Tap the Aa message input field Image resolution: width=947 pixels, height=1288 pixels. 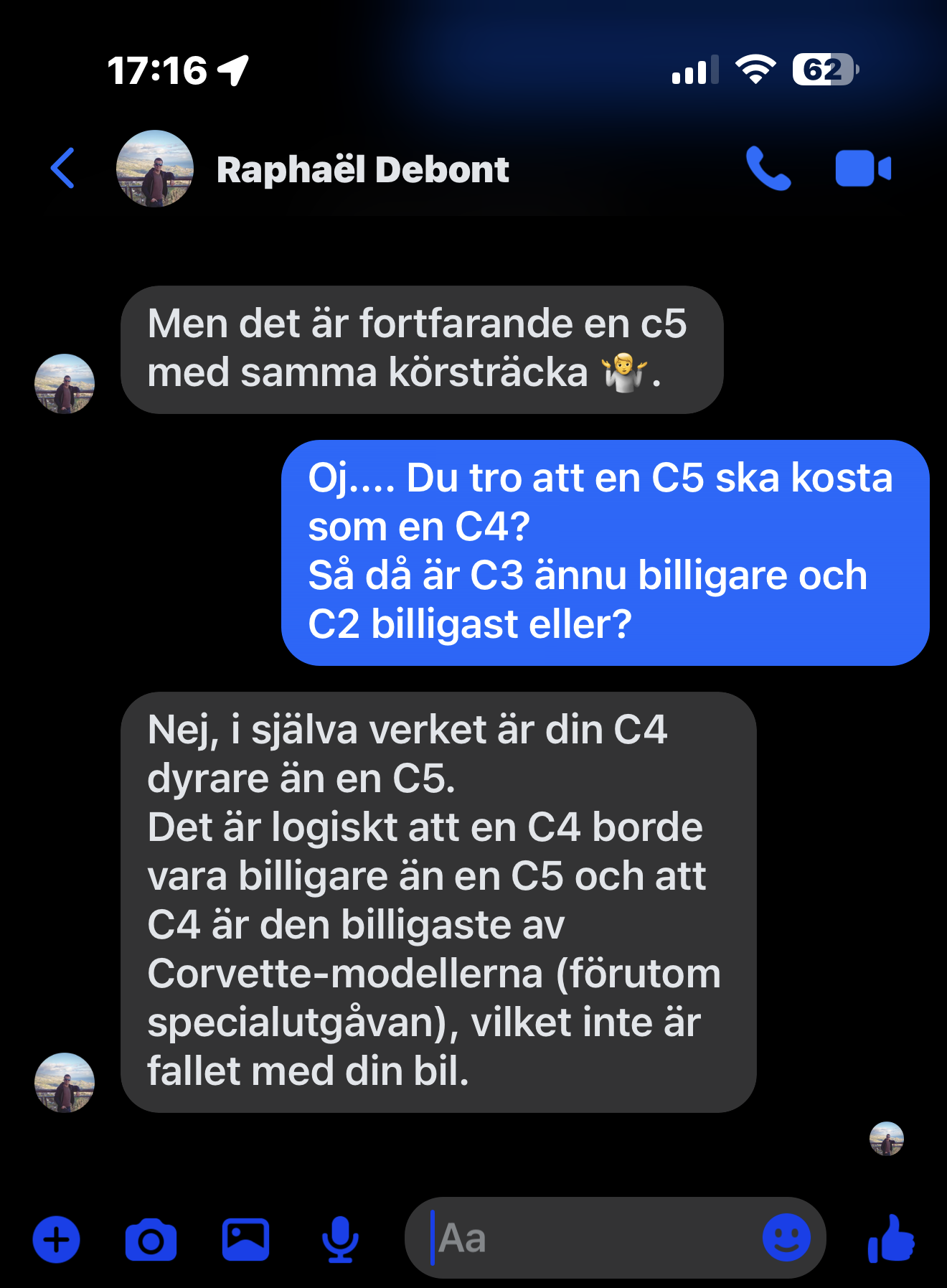tap(595, 1238)
